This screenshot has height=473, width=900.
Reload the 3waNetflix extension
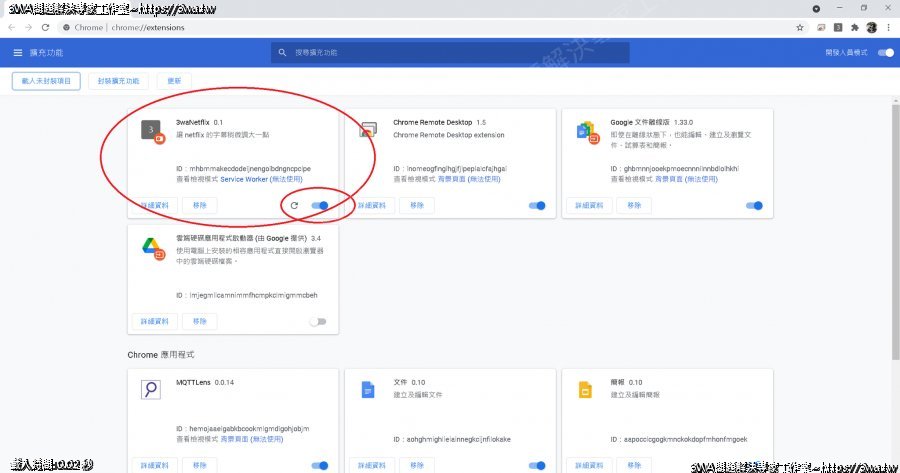(x=293, y=206)
